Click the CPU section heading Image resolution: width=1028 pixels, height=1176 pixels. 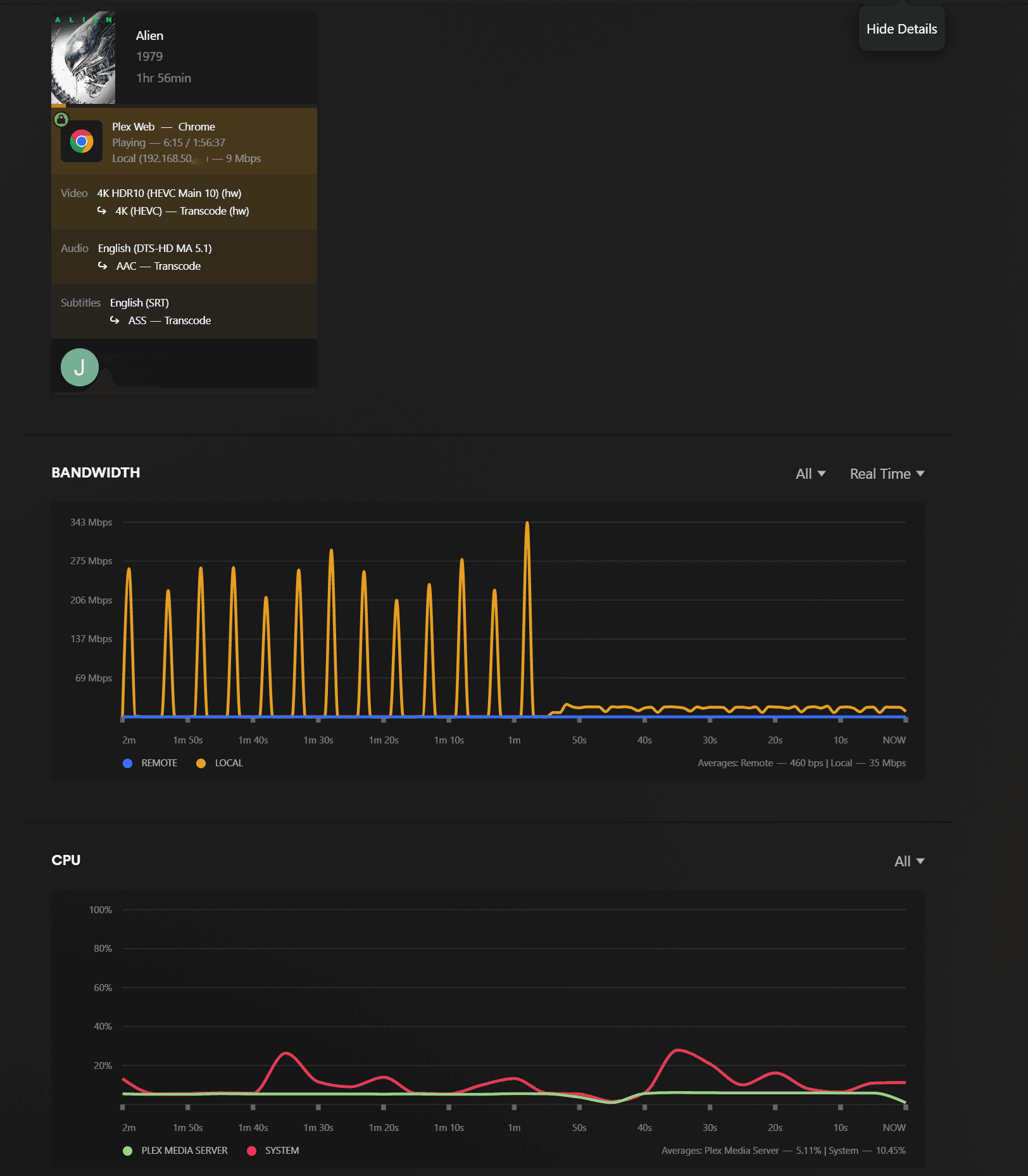66,860
